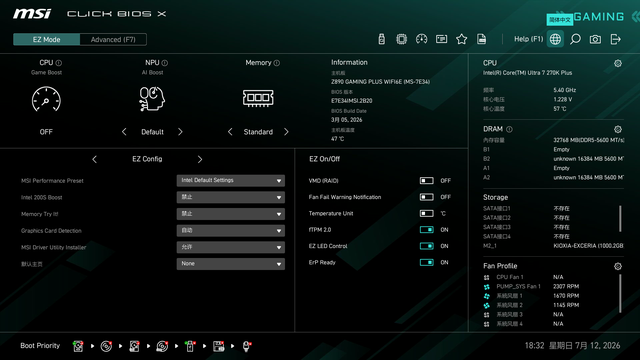Open Intel 200S Boost dropdown
640x360 pixels.
pos(231,197)
